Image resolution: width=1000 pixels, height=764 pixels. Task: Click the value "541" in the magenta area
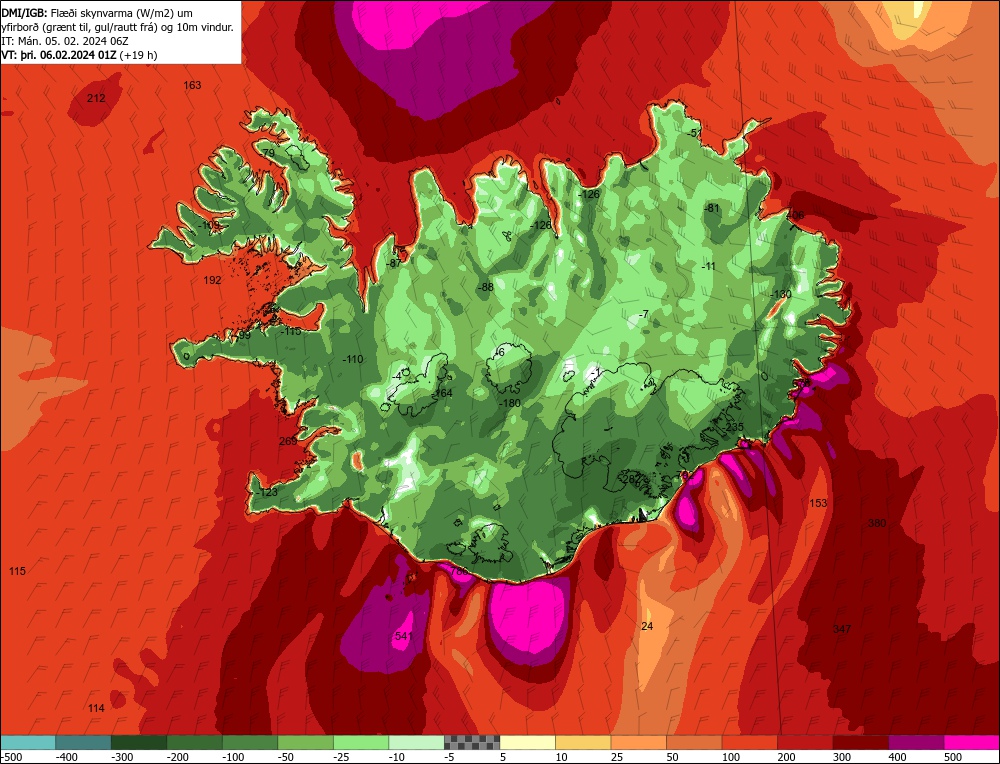pyautogui.click(x=404, y=636)
